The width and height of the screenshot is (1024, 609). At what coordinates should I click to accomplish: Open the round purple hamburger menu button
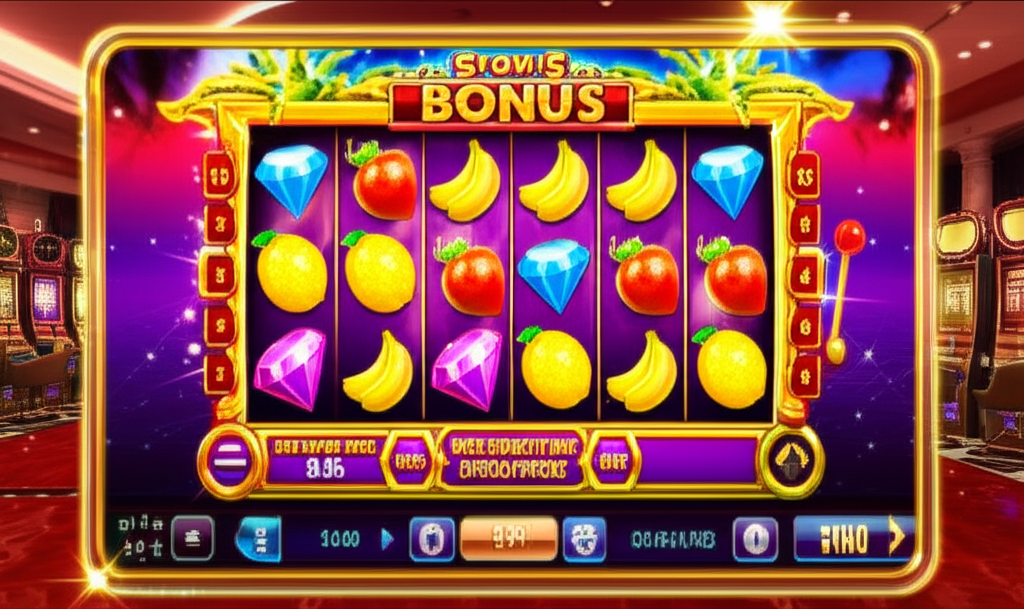tap(230, 461)
